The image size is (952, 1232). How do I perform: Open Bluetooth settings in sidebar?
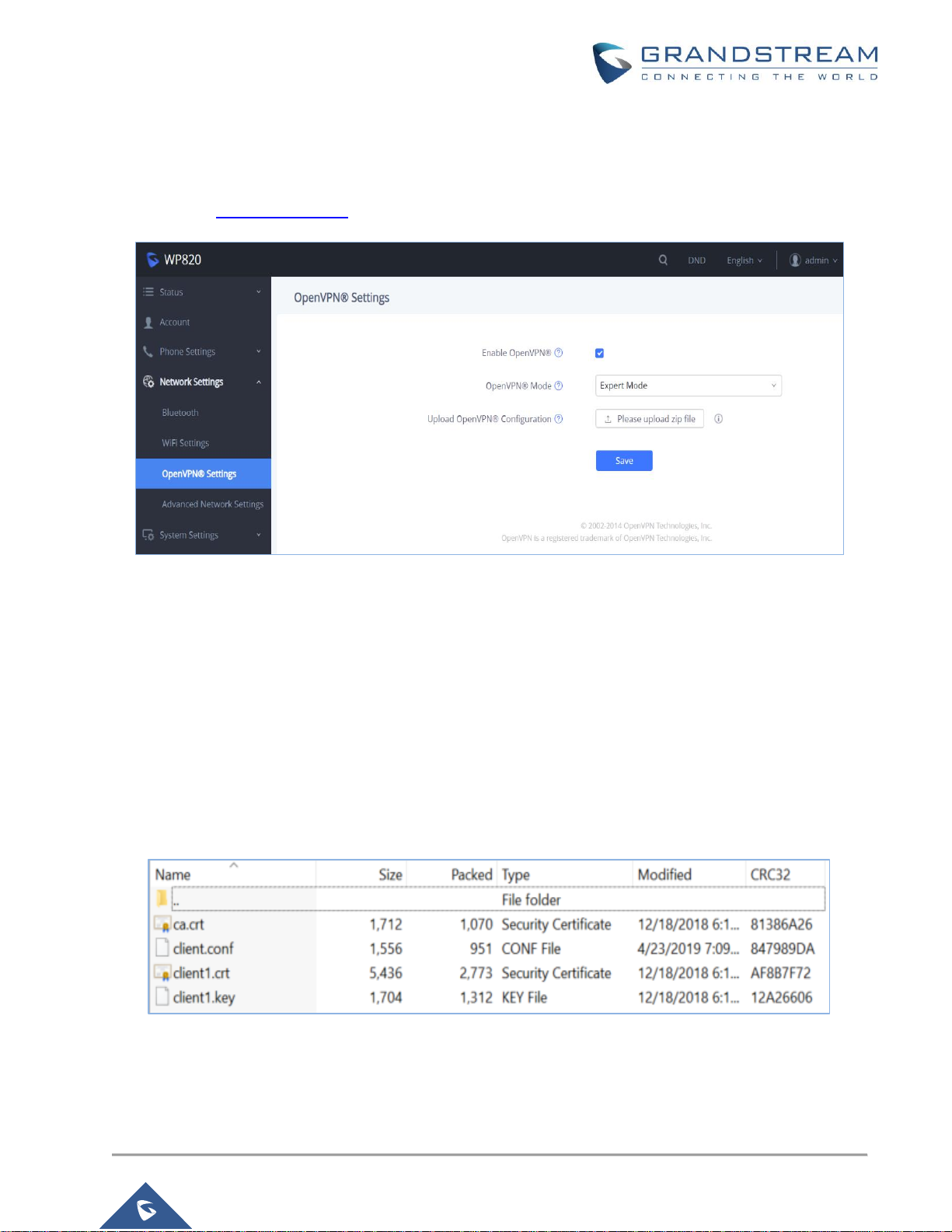180,413
